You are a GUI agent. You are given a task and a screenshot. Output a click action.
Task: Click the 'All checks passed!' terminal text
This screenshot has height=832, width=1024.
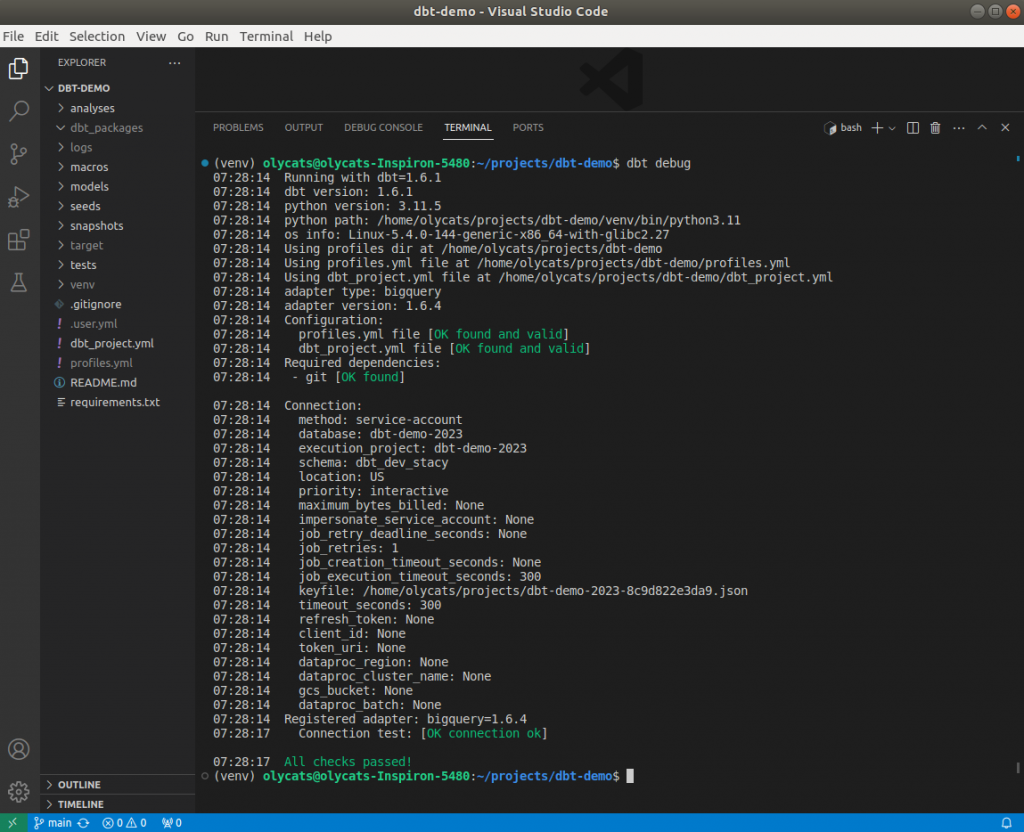(x=347, y=762)
